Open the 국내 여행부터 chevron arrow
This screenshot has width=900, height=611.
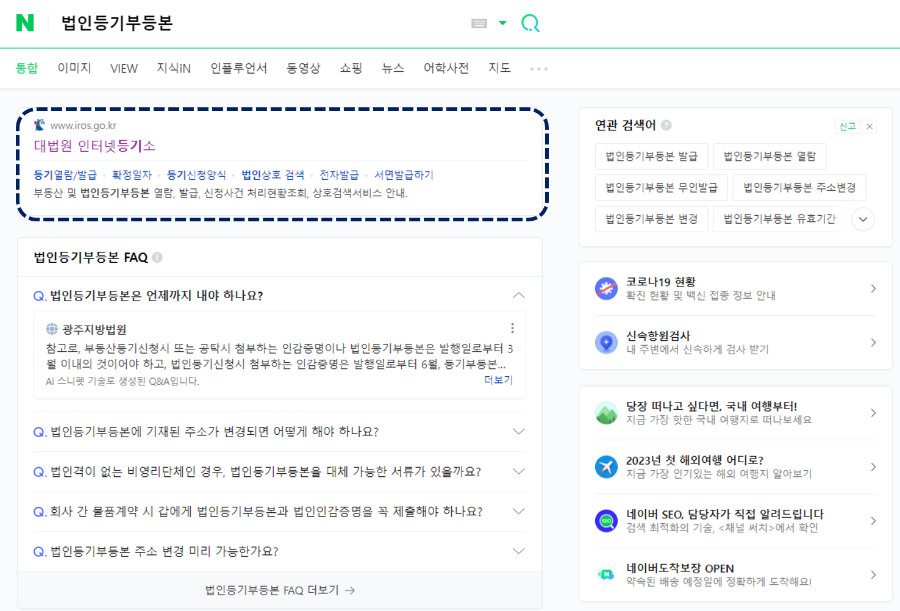point(873,413)
